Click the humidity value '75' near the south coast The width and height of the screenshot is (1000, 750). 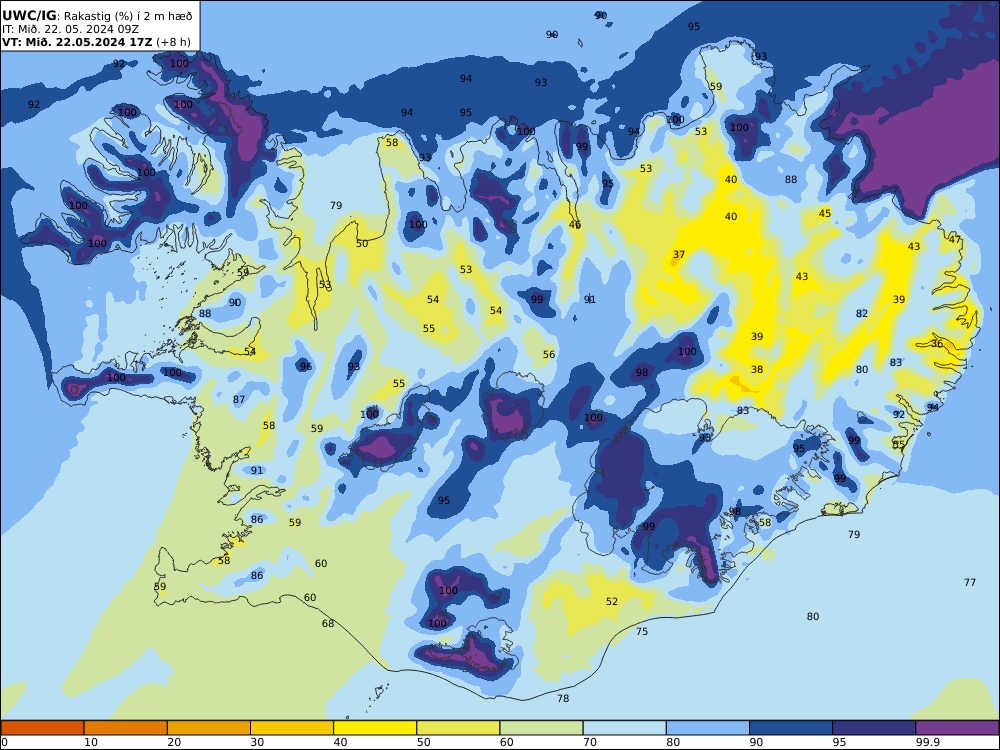[642, 631]
